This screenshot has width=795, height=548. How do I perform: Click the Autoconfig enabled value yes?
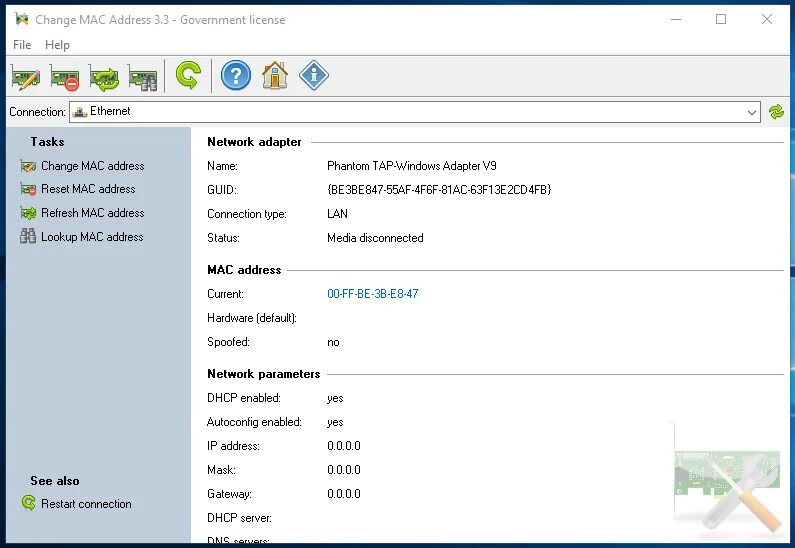pyautogui.click(x=335, y=422)
